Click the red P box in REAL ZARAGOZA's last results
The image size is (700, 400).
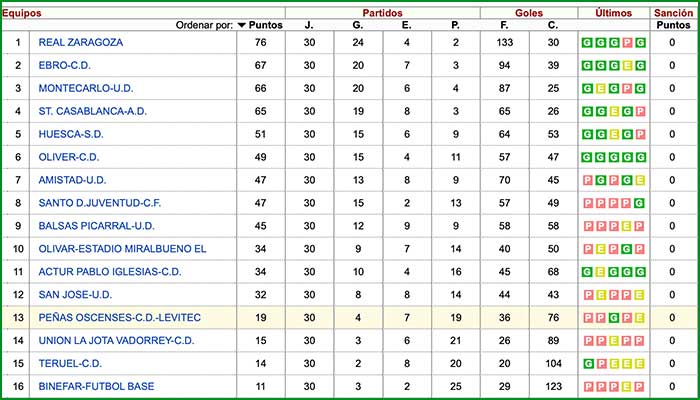(627, 42)
